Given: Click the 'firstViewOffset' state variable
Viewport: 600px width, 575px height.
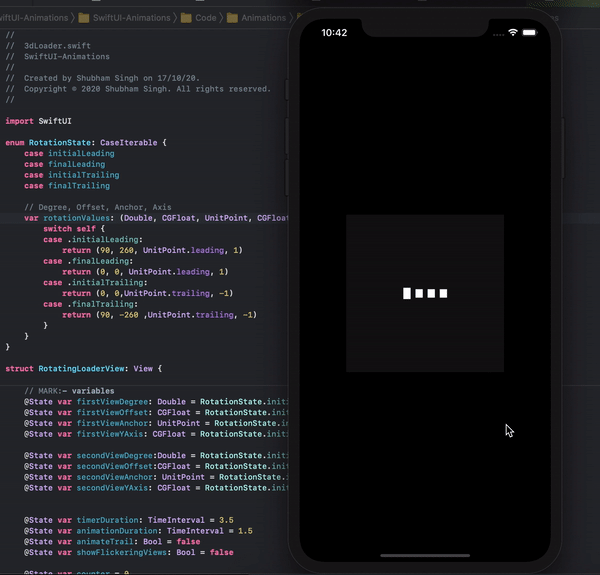Looking at the screenshot, I should [112, 412].
